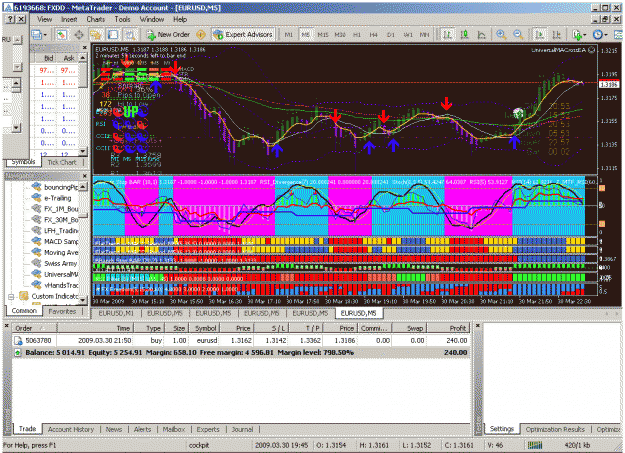Image resolution: width=625 pixels, height=453 pixels.
Task: Open the Mailbox tab
Action: coord(174,429)
